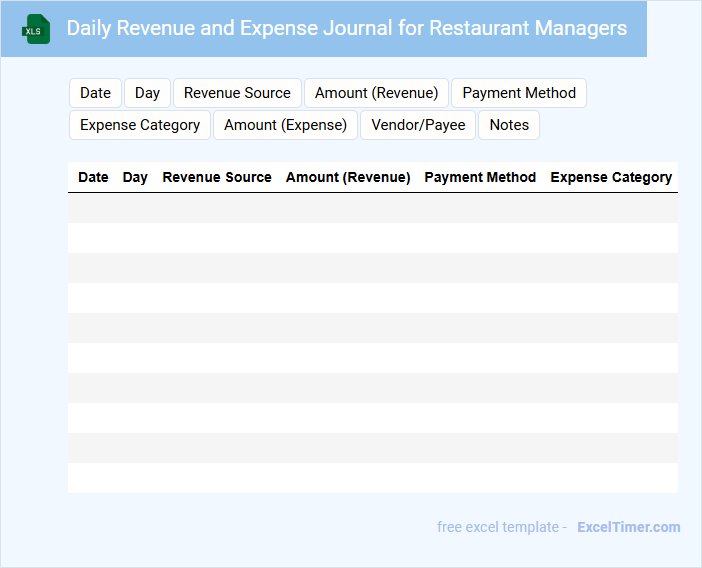Click the free excel template footer text

tap(501, 527)
